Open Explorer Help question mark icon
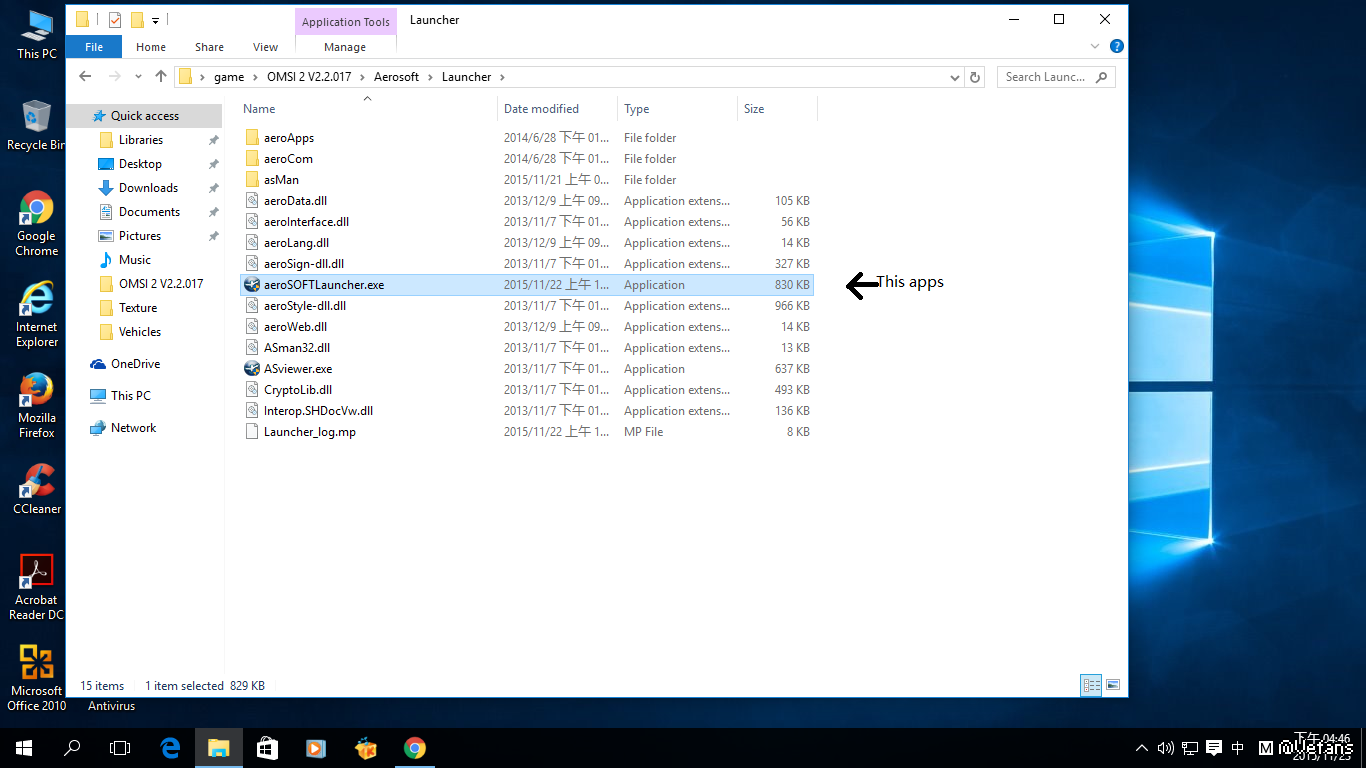The width and height of the screenshot is (1366, 768). (1117, 46)
